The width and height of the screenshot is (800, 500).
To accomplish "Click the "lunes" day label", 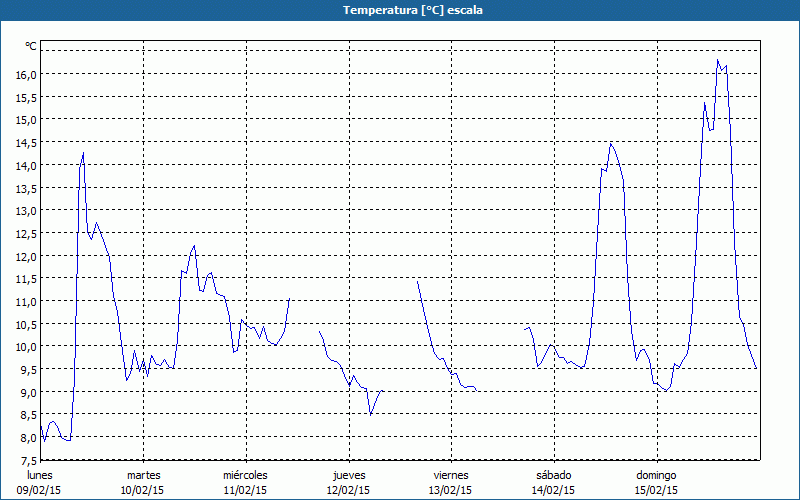I will 40,475.
